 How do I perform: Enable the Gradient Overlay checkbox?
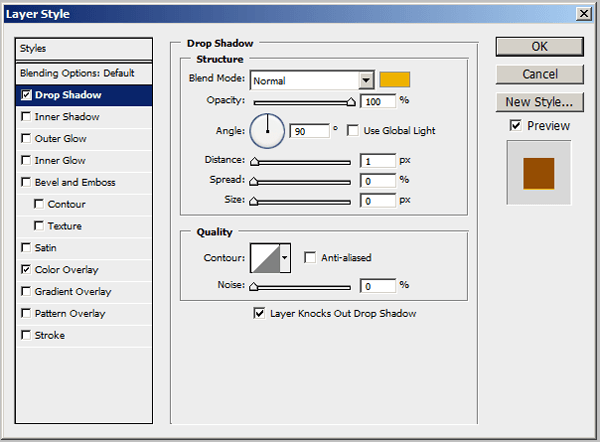click(26, 291)
